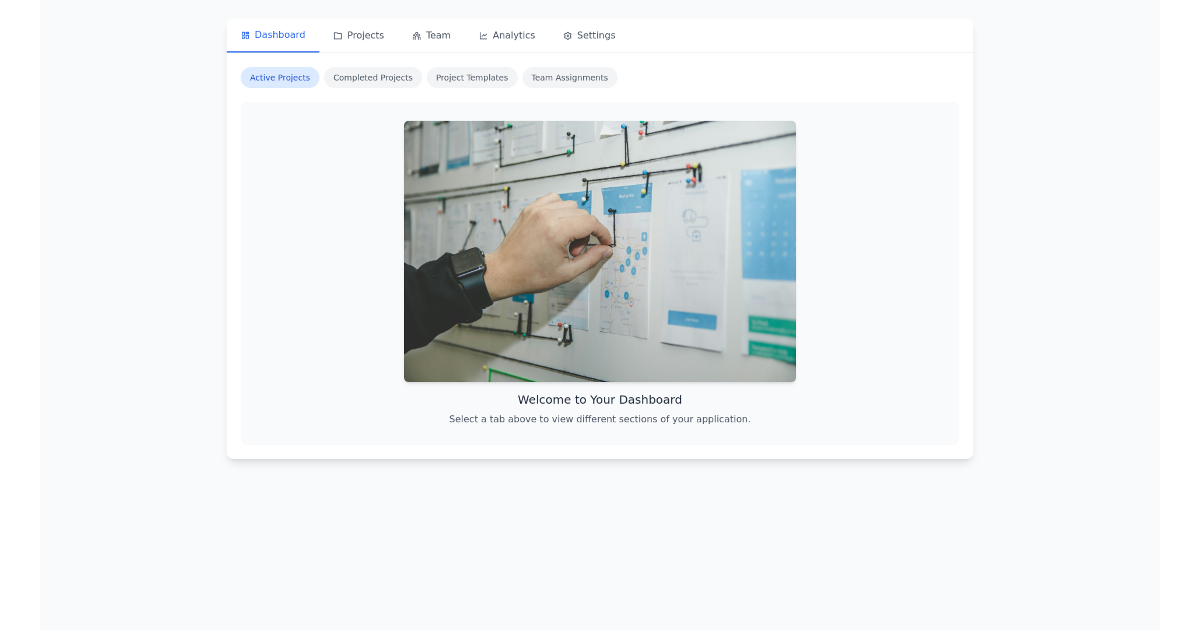
Task: Click the tab instruction subtitle text
Action: [601, 418]
